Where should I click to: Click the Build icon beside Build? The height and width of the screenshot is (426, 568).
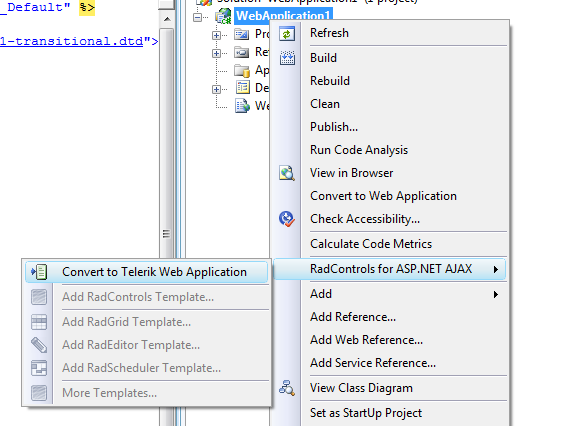(287, 58)
